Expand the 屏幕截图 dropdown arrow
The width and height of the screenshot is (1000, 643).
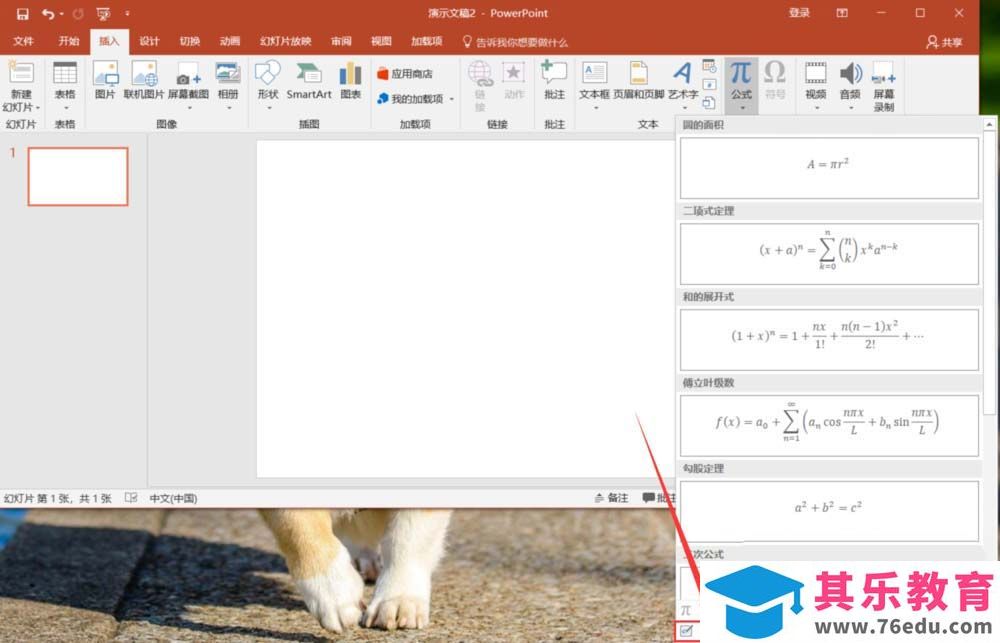click(x=189, y=108)
